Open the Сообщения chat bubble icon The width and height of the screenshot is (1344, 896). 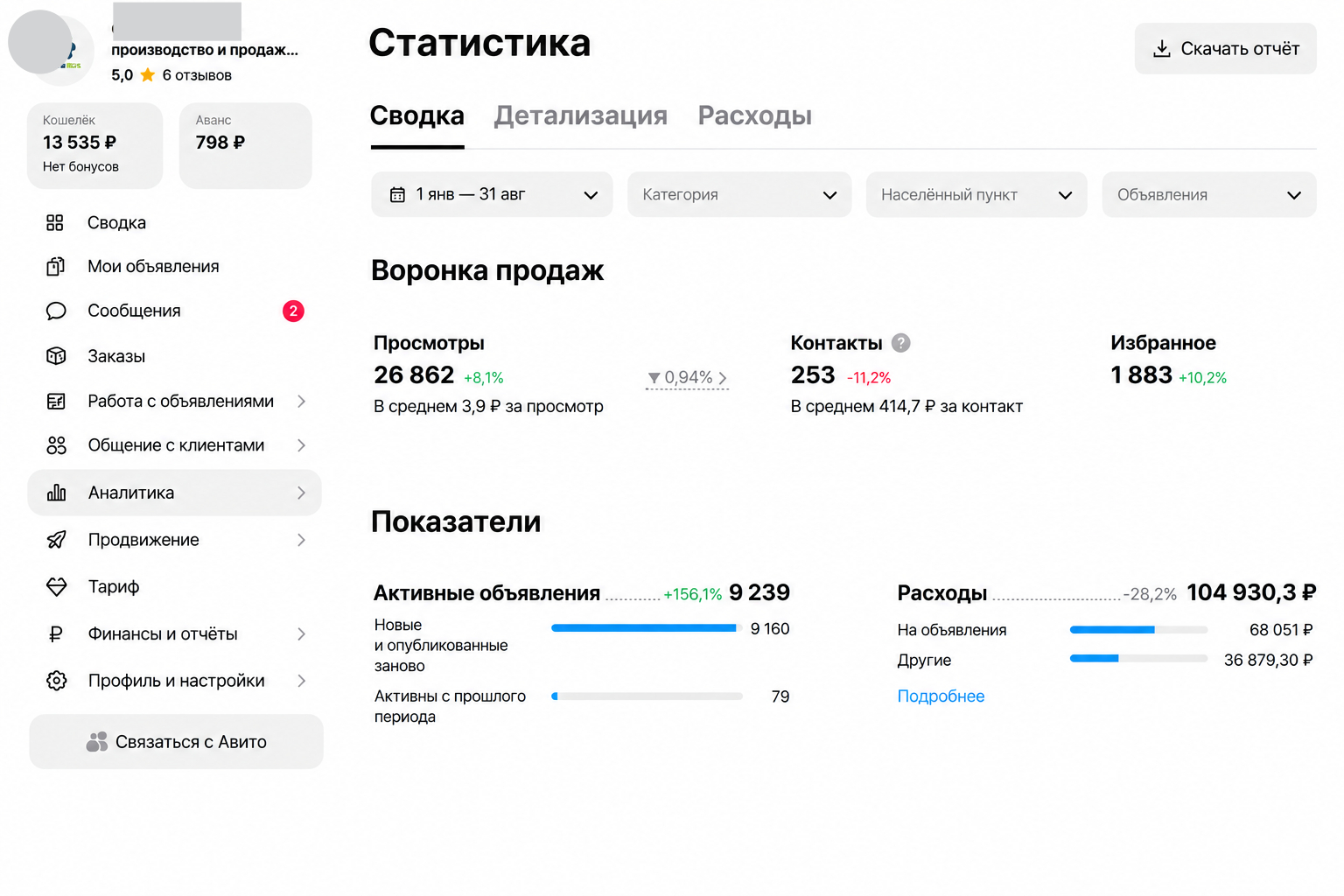click(x=56, y=311)
